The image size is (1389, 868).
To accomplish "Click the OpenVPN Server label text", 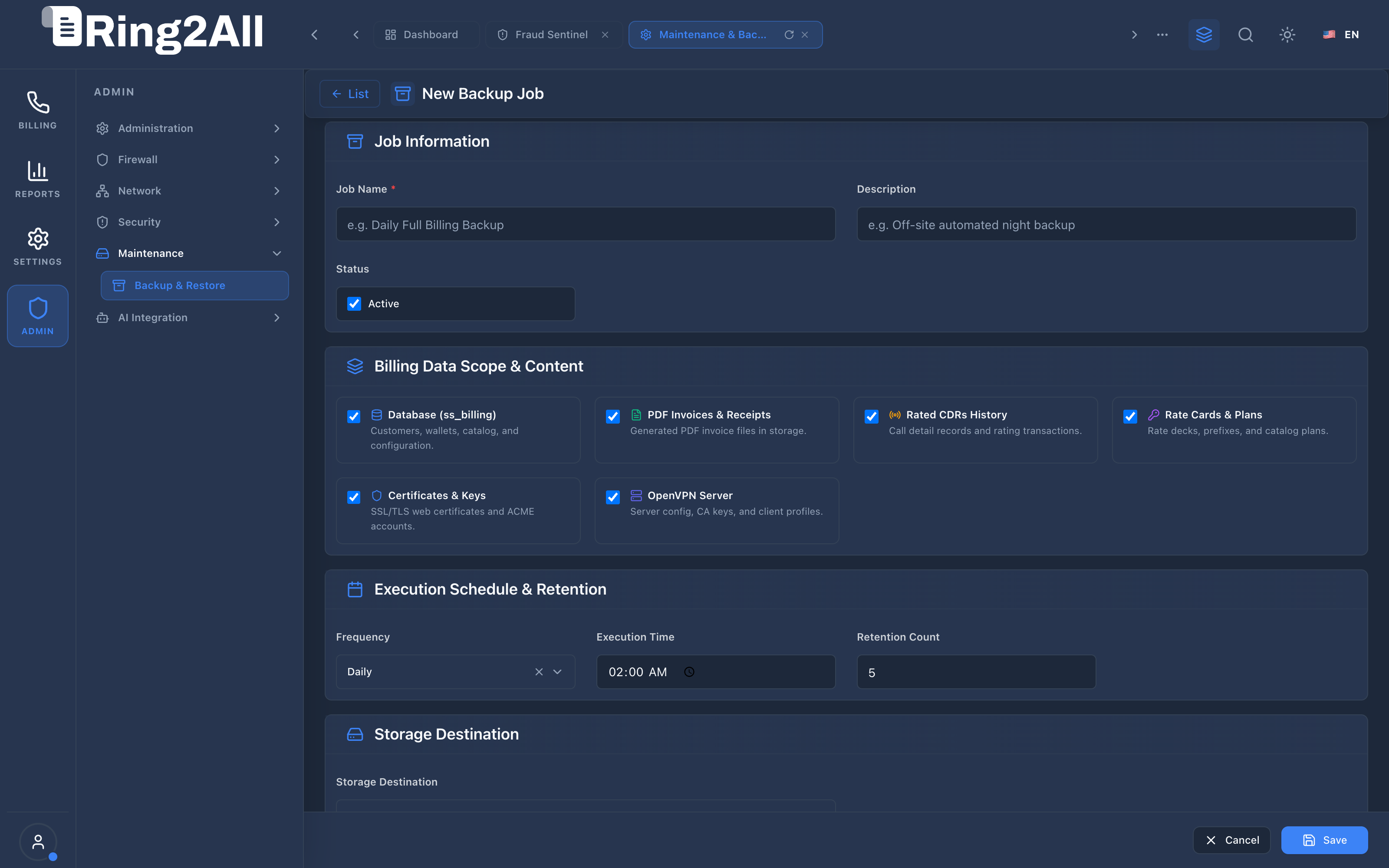I will coord(690,496).
